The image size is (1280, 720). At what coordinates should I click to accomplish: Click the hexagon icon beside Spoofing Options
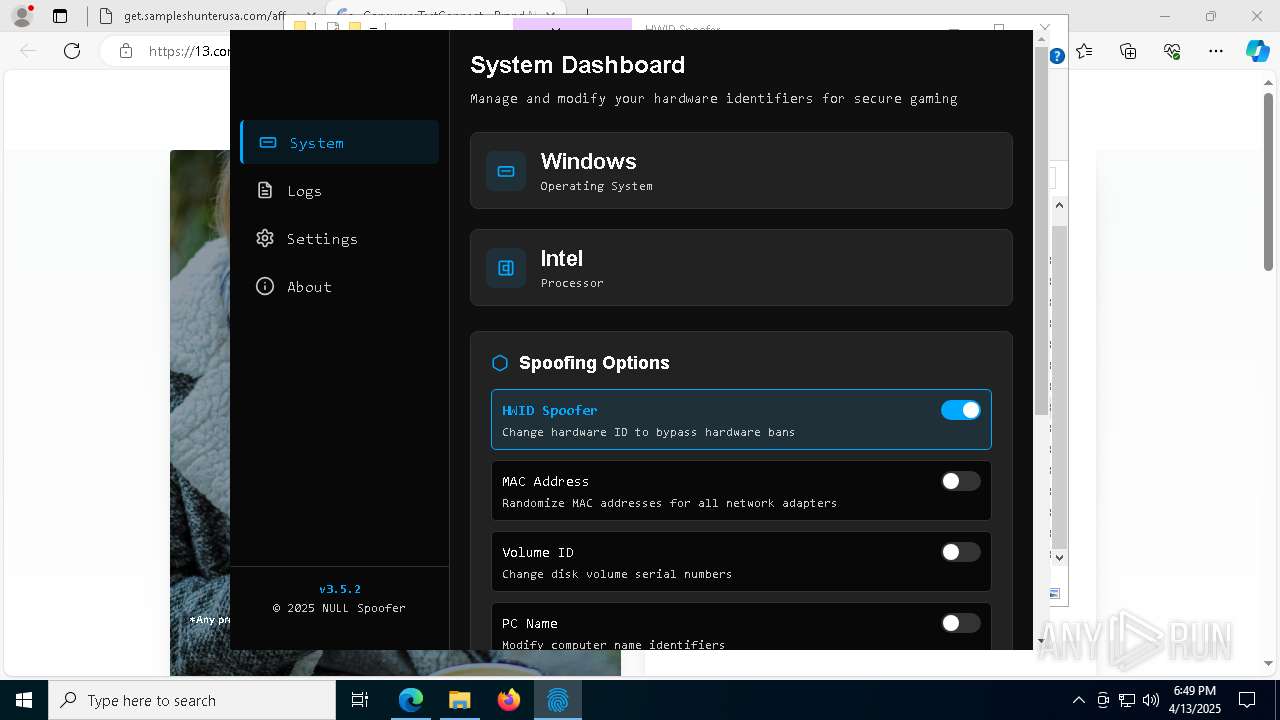pyautogui.click(x=500, y=363)
